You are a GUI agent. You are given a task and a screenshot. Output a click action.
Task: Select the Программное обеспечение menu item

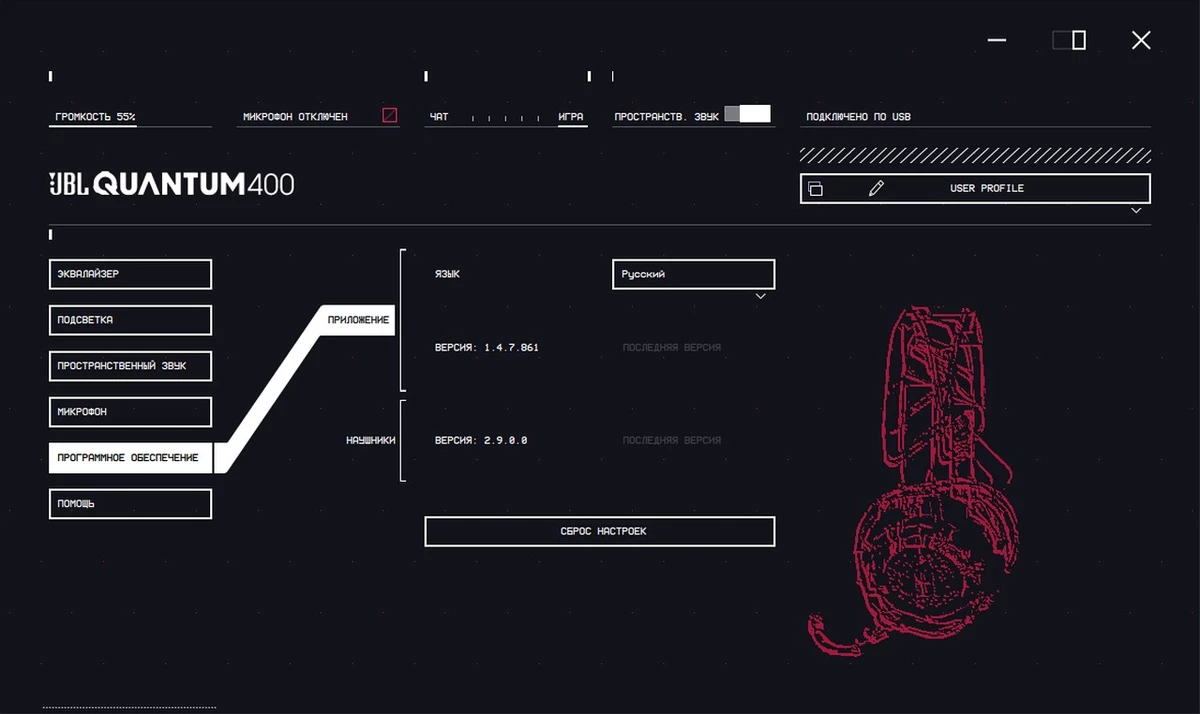[x=130, y=458]
